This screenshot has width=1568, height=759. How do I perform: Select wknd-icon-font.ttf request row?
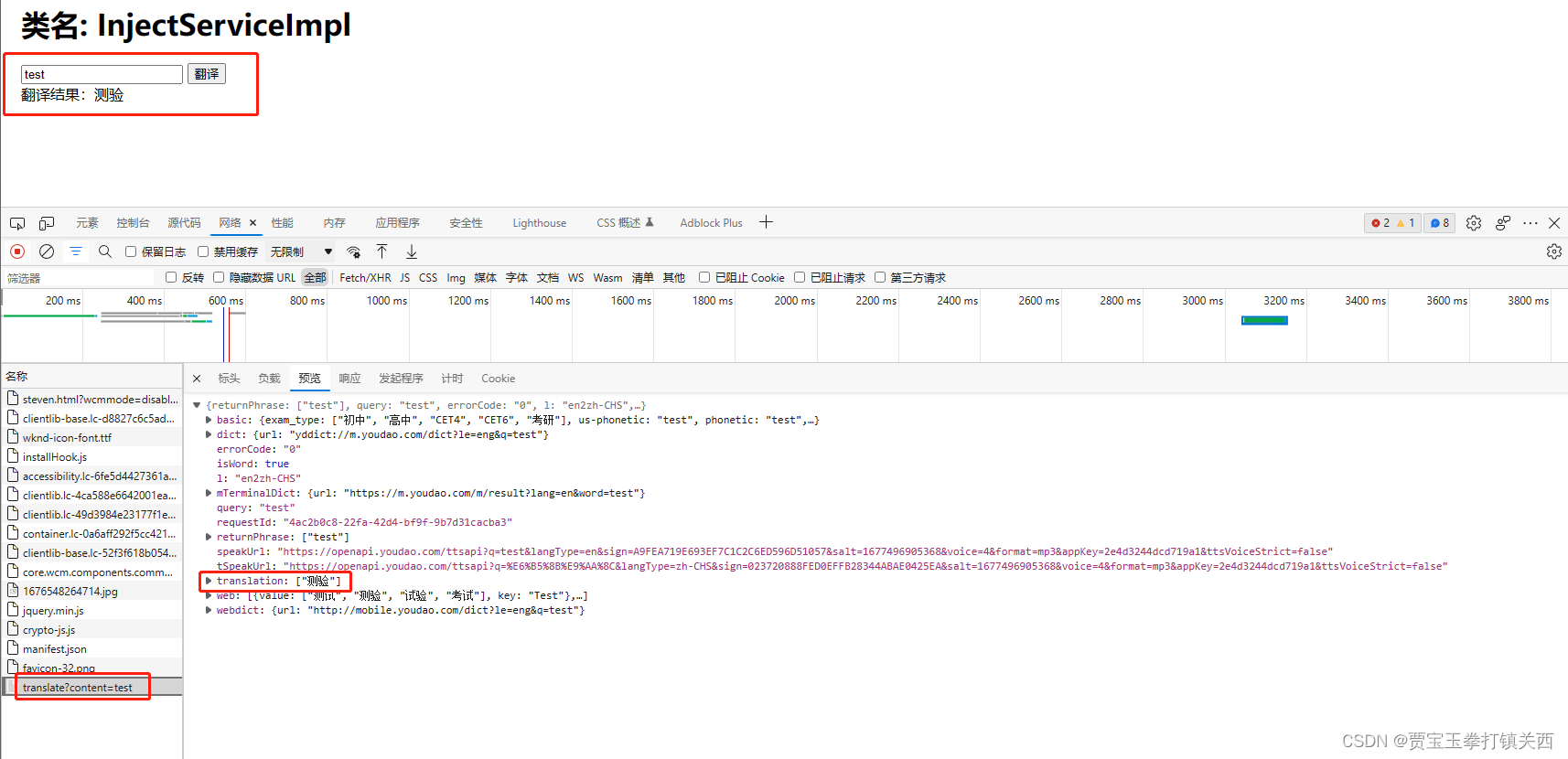click(91, 437)
